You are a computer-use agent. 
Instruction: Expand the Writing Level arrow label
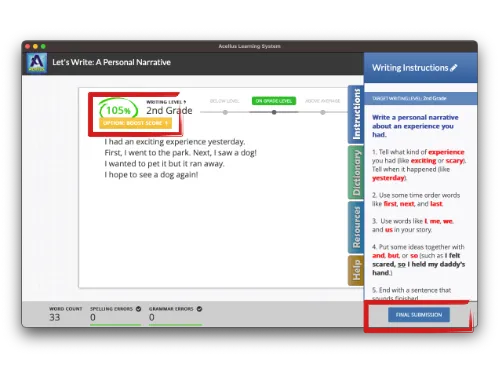coord(166,102)
